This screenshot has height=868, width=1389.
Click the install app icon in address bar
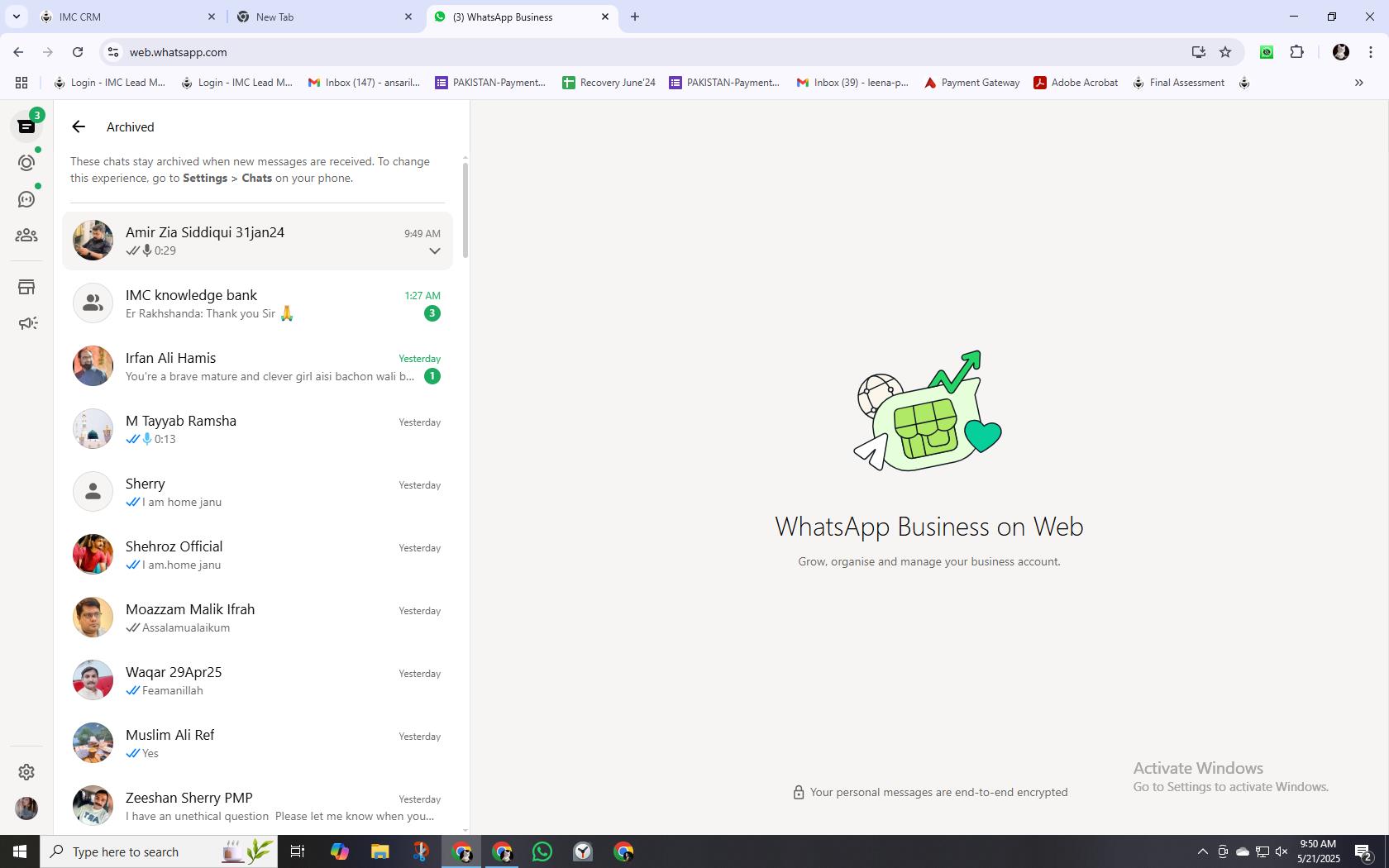pos(1198,52)
